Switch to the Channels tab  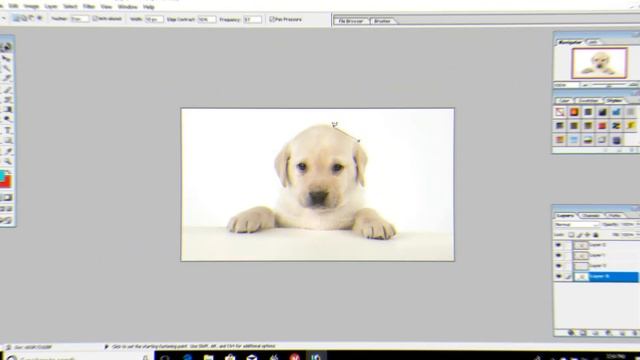(590, 216)
